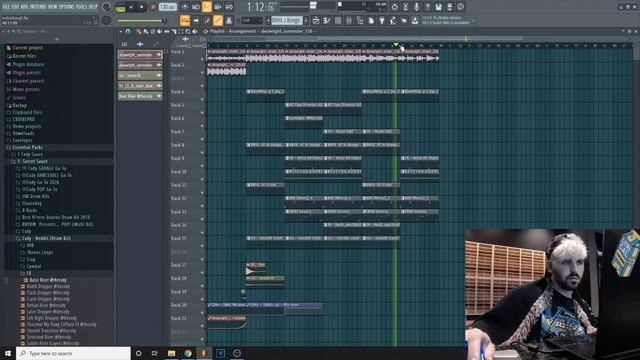
Task: Toggle the highlighted link/multilink controllers icon
Action: tap(218, 20)
